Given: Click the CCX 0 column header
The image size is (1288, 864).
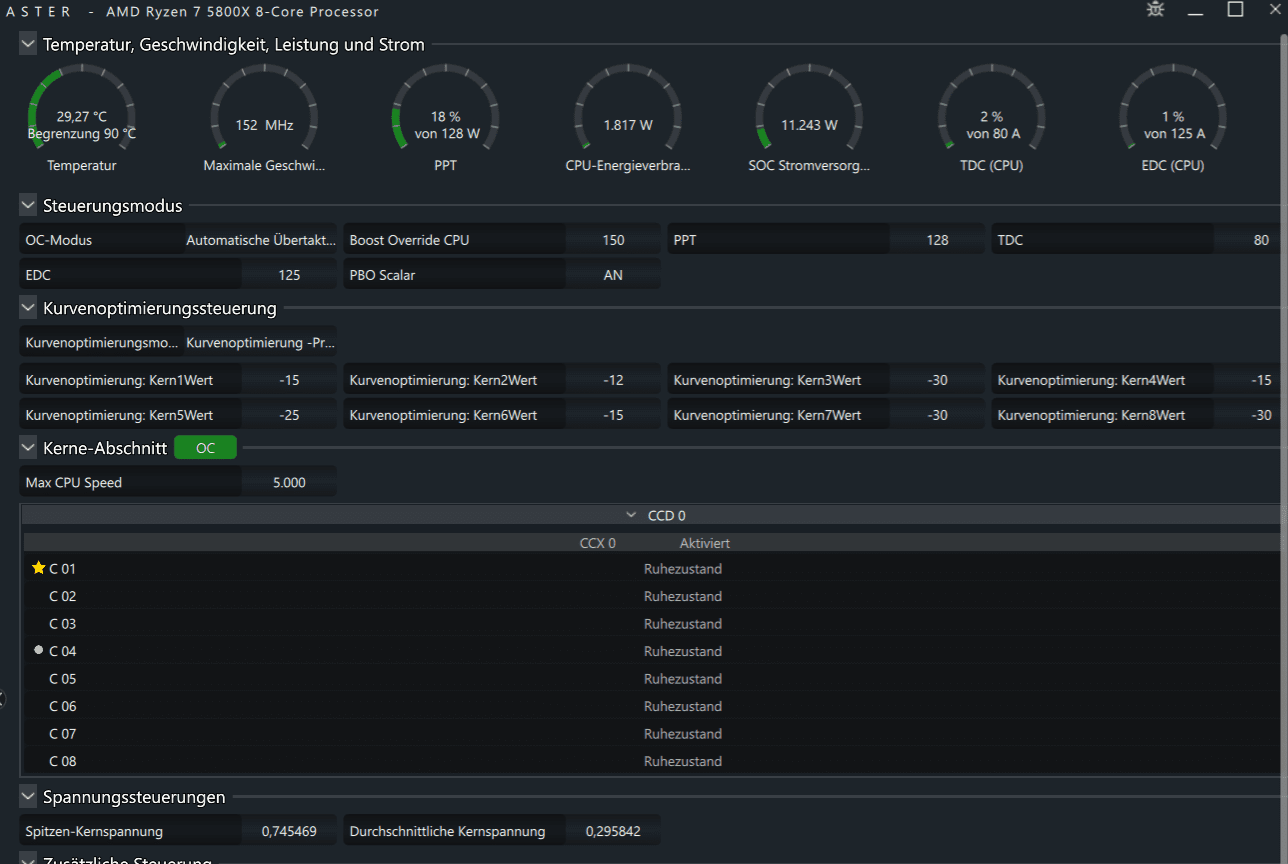Looking at the screenshot, I should click(x=598, y=543).
